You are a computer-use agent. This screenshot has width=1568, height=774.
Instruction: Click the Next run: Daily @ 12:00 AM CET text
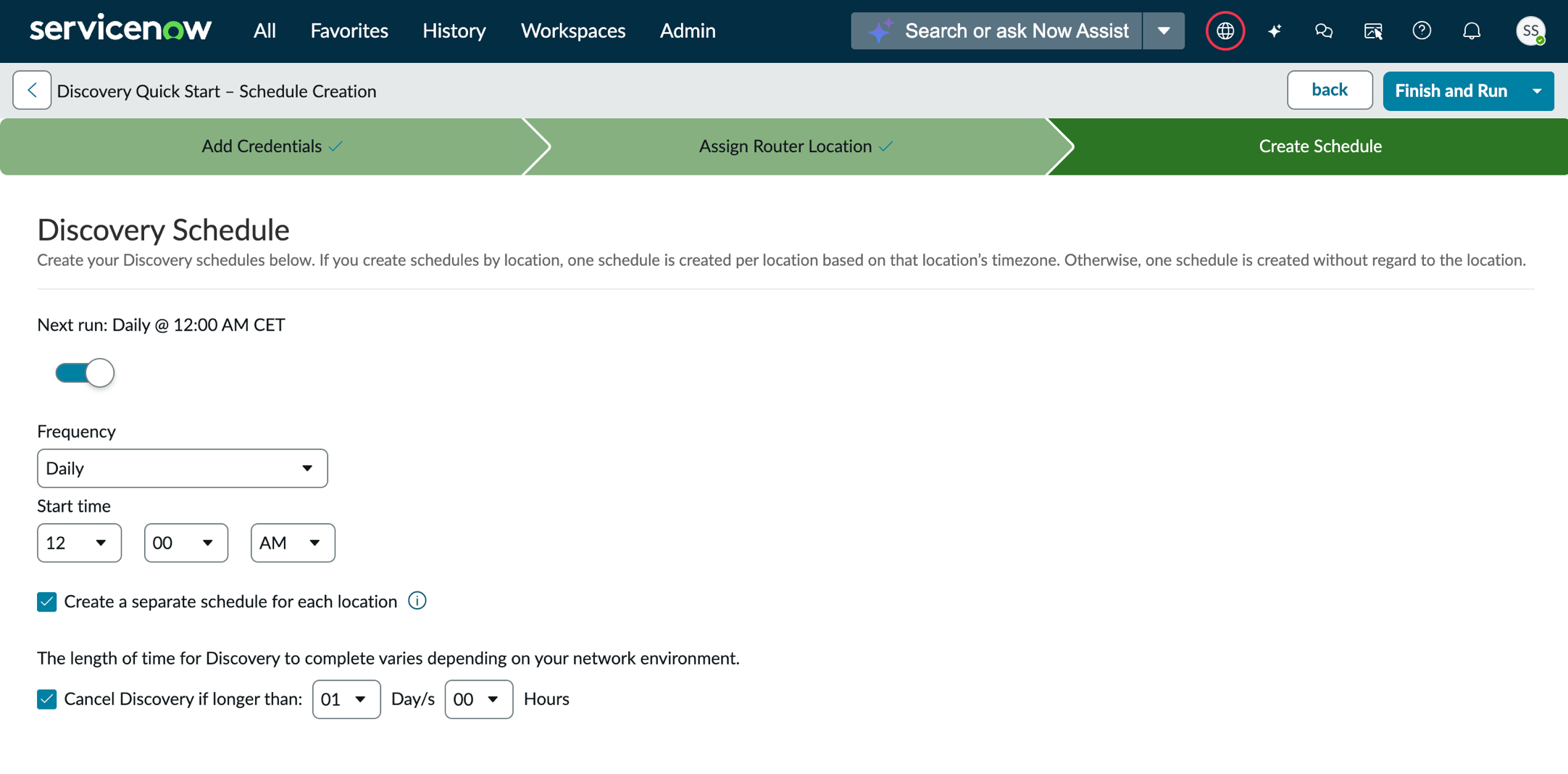click(161, 325)
